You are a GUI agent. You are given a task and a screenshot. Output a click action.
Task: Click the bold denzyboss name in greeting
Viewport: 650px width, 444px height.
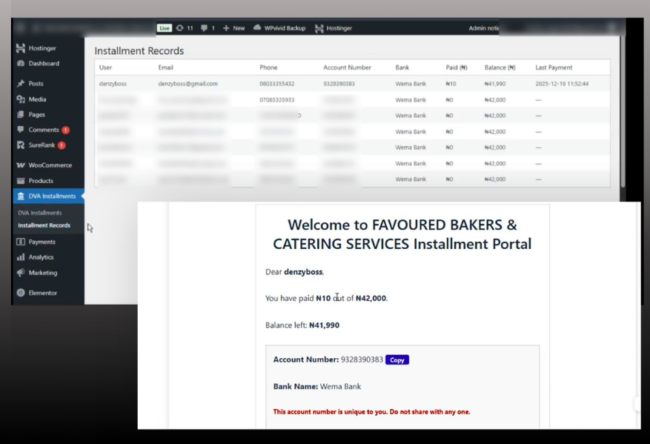(x=303, y=272)
